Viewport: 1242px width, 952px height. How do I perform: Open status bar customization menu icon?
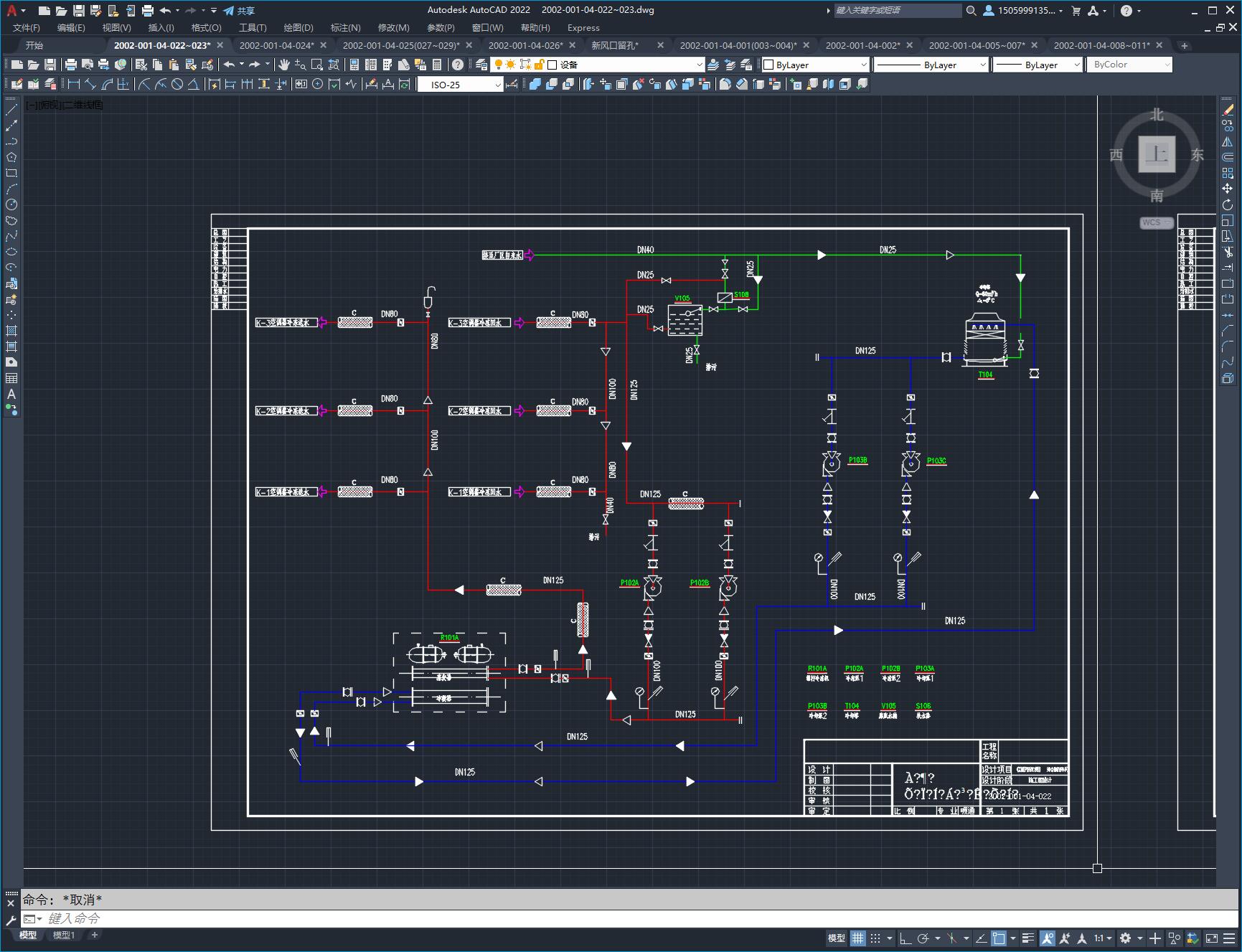1231,938
